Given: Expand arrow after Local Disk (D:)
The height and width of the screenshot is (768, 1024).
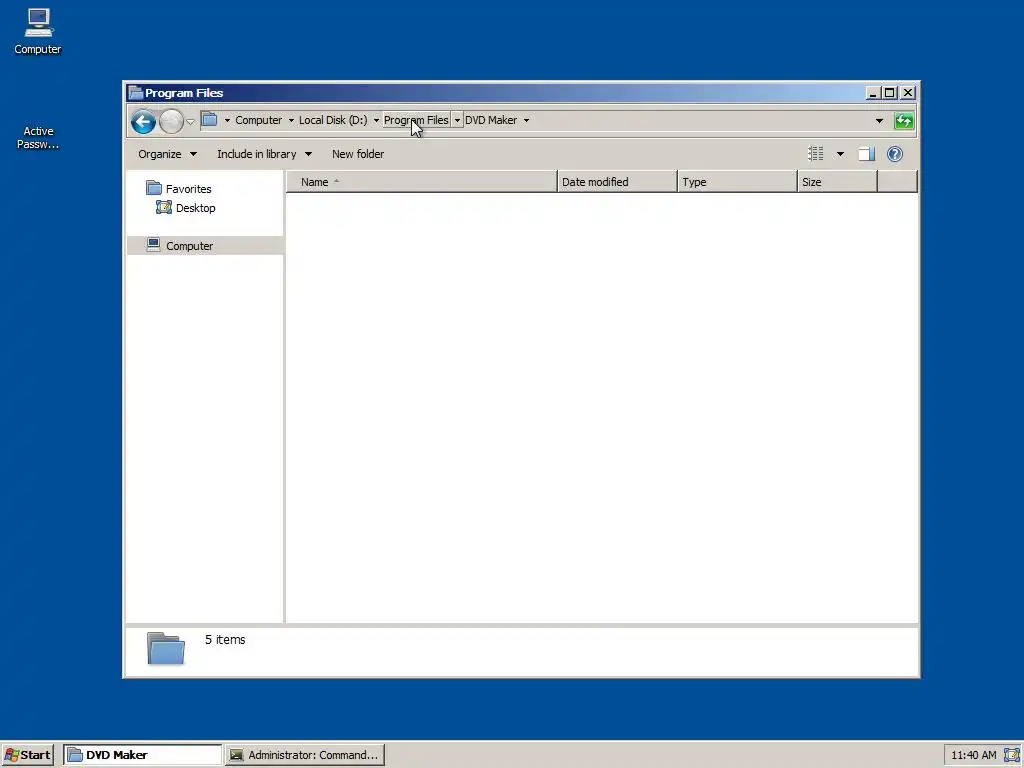Looking at the screenshot, I should click(376, 120).
